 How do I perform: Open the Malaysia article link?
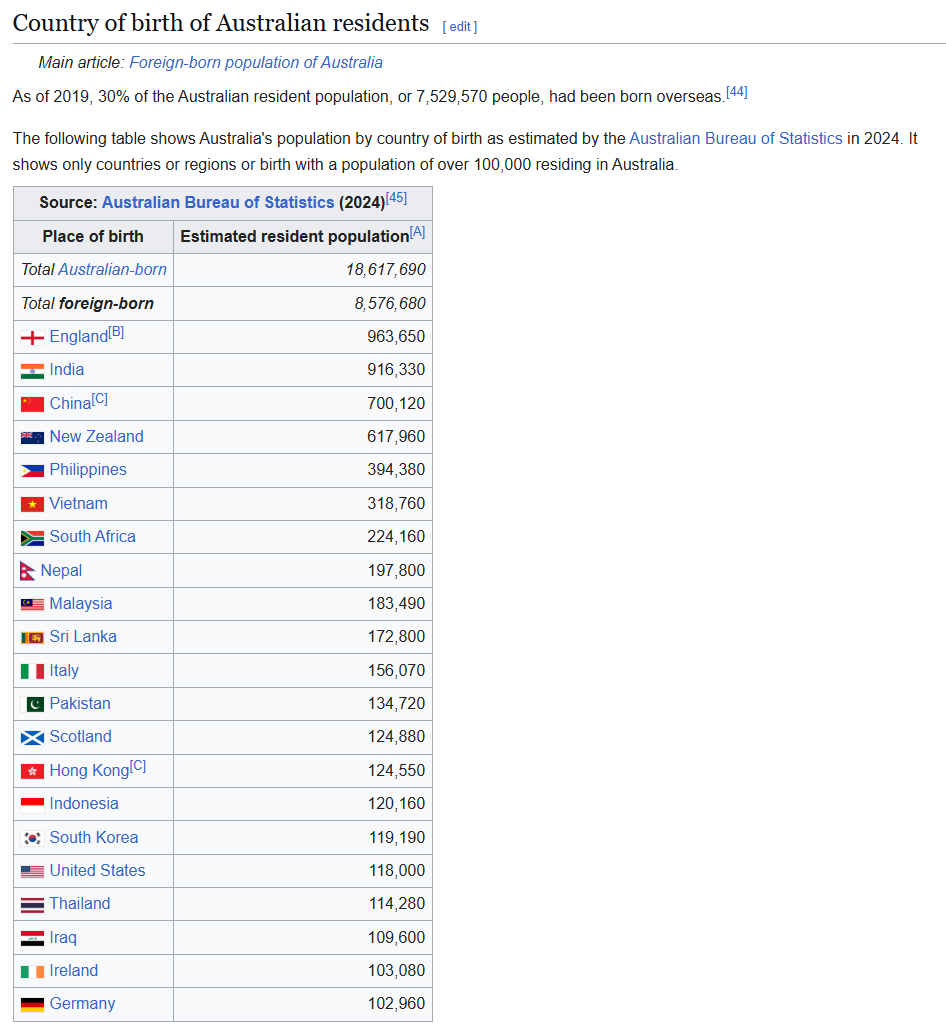[x=80, y=604]
